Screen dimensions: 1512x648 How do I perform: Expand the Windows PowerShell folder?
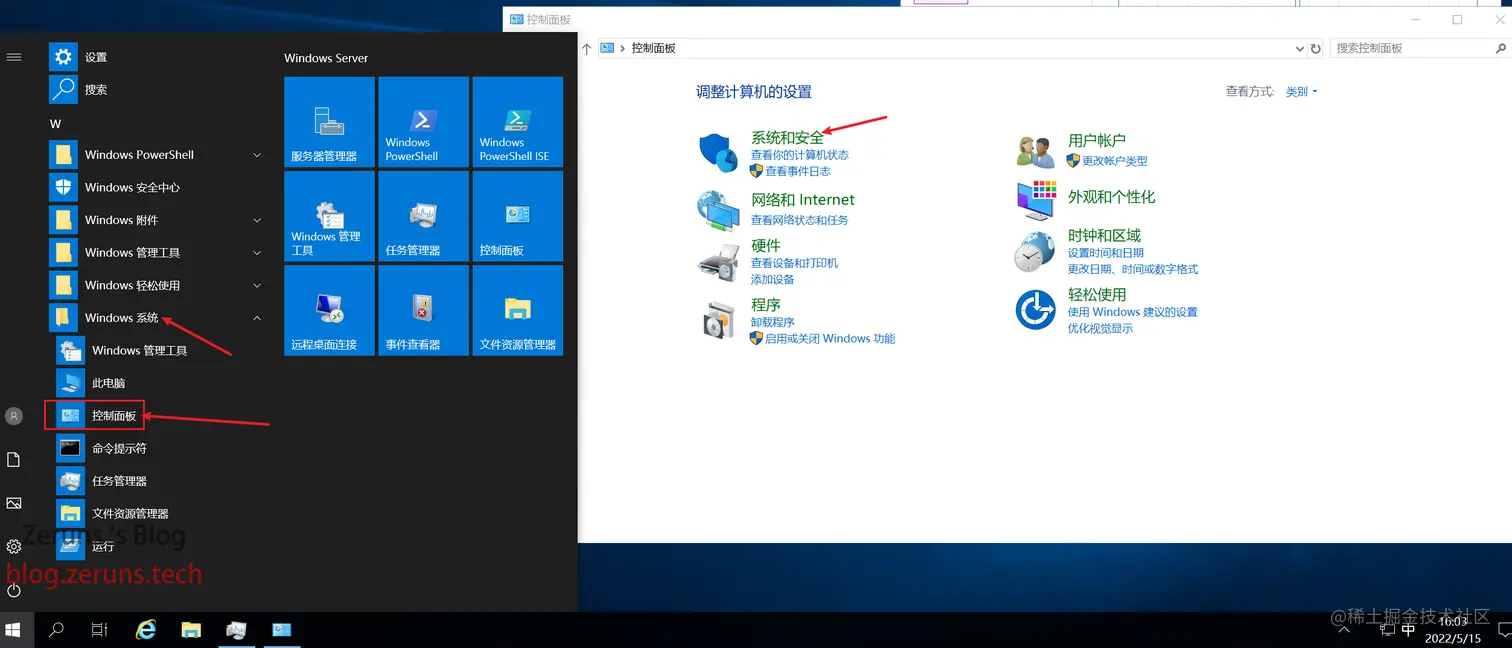[257, 155]
